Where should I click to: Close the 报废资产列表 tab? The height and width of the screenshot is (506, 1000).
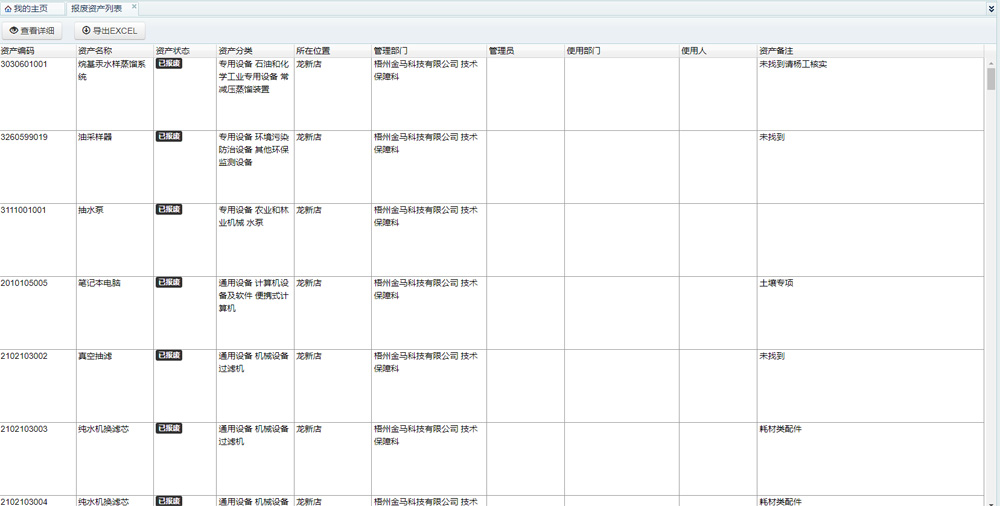(x=133, y=7)
